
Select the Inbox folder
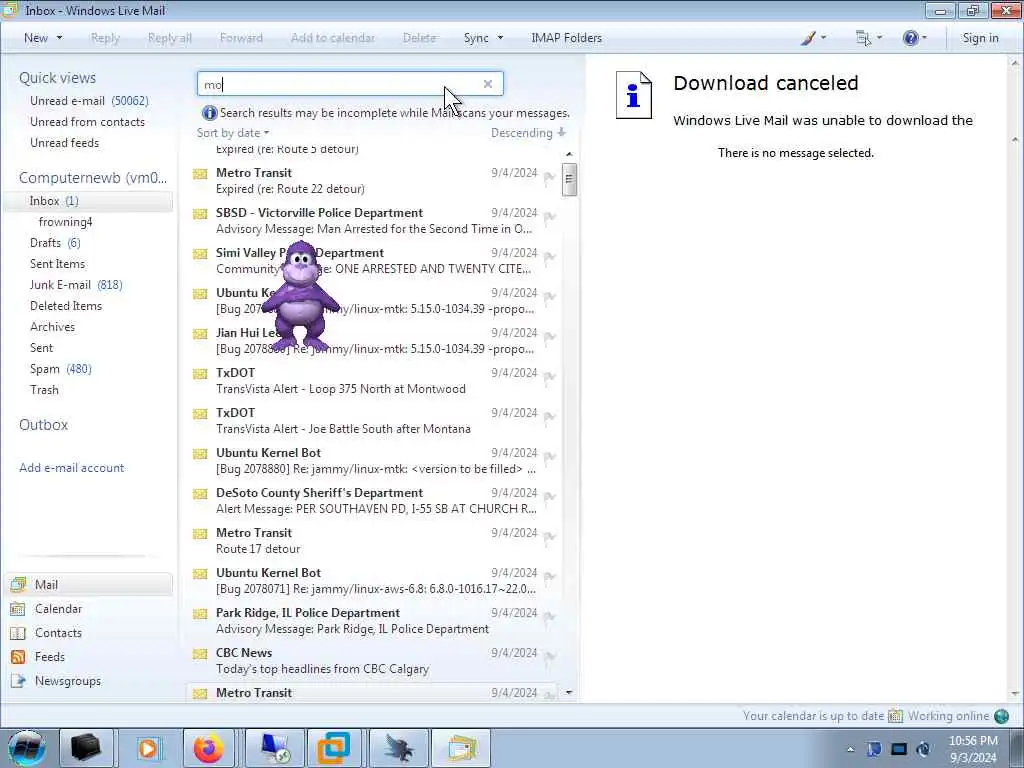(88, 201)
